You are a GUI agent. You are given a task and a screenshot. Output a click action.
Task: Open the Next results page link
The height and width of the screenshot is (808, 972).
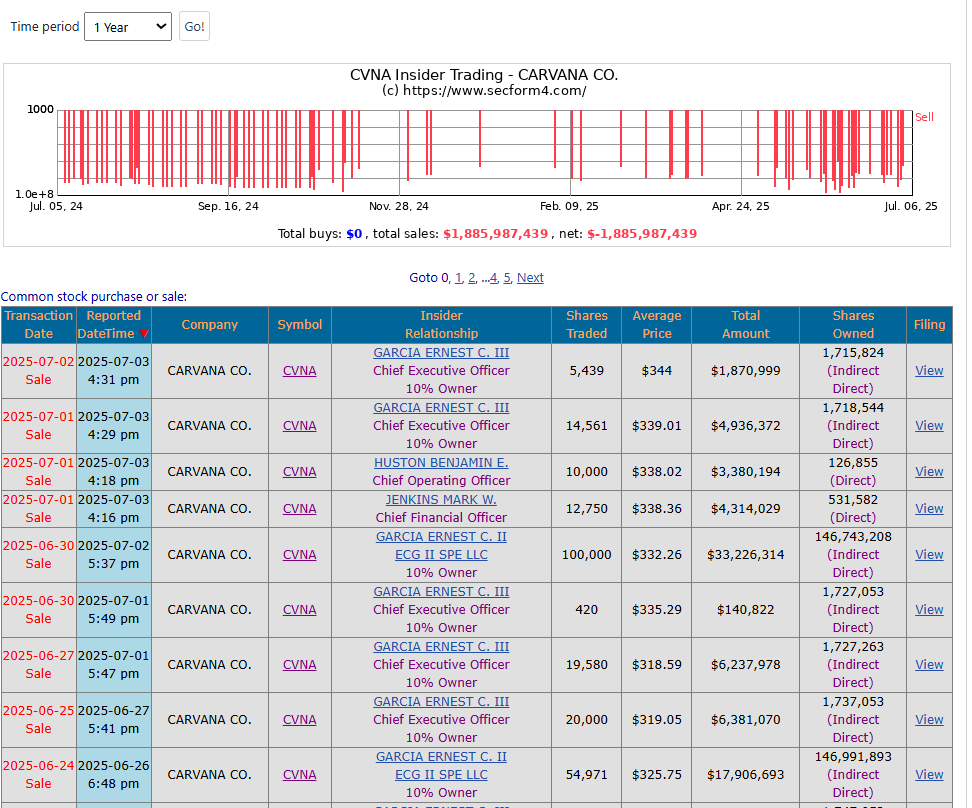[530, 278]
